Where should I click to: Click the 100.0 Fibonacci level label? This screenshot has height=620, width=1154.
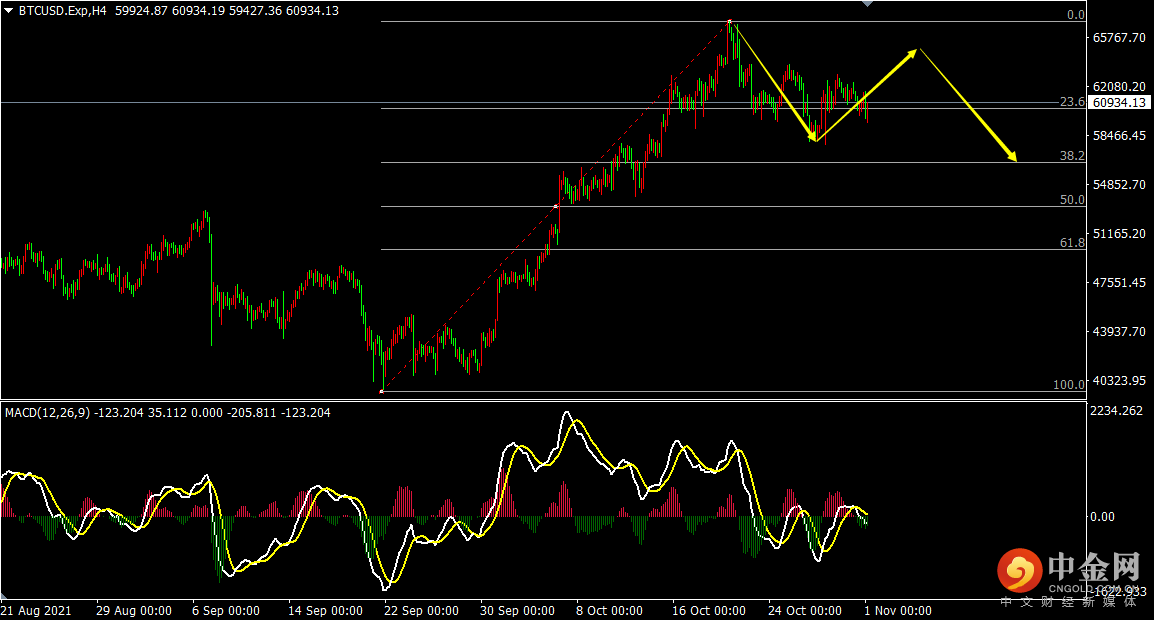coord(1069,384)
